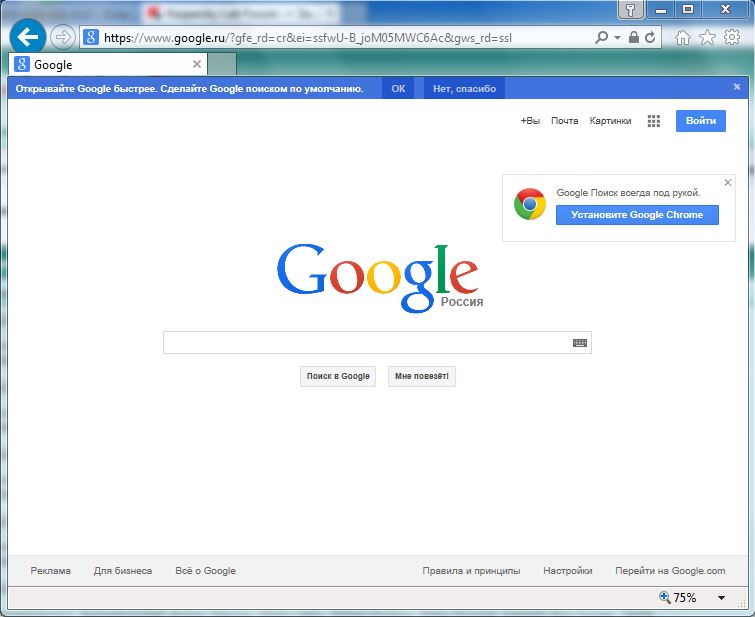Open the on-screen keyboard icon
Image resolution: width=755 pixels, height=617 pixels.
click(580, 342)
